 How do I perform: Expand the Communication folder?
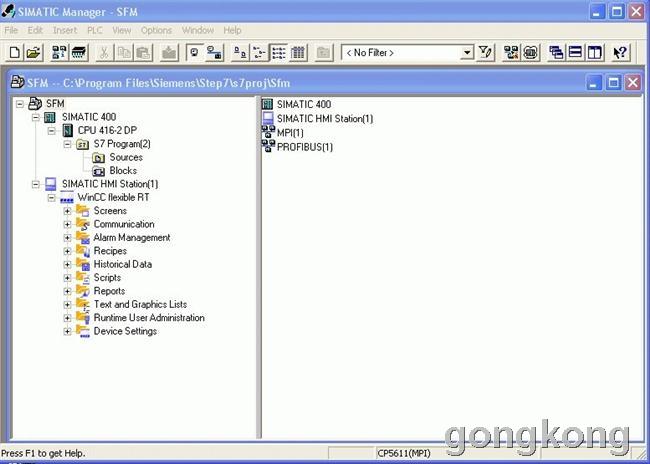(67, 224)
